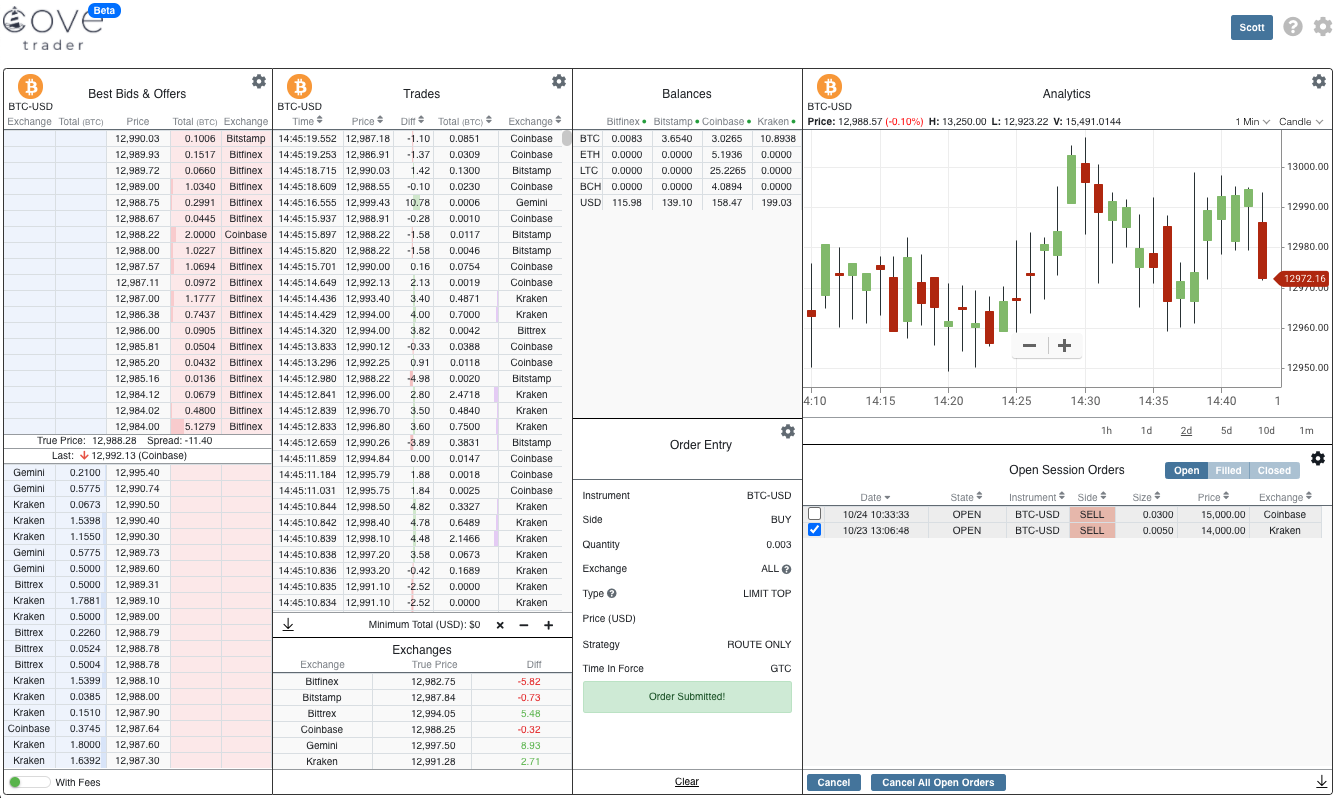This screenshot has width=1336, height=798.
Task: Click the Clear link in Order Entry
Action: click(687, 782)
